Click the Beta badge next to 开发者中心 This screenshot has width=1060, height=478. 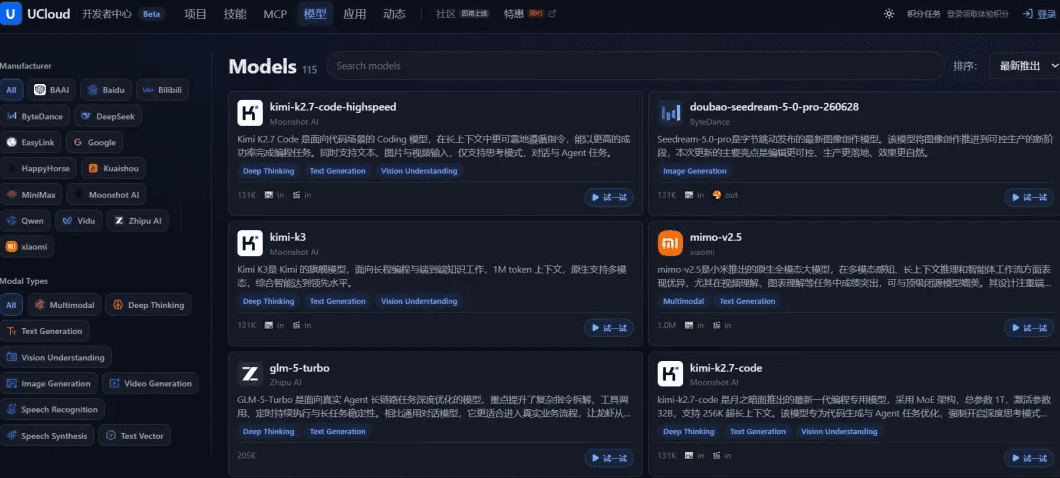[151, 14]
